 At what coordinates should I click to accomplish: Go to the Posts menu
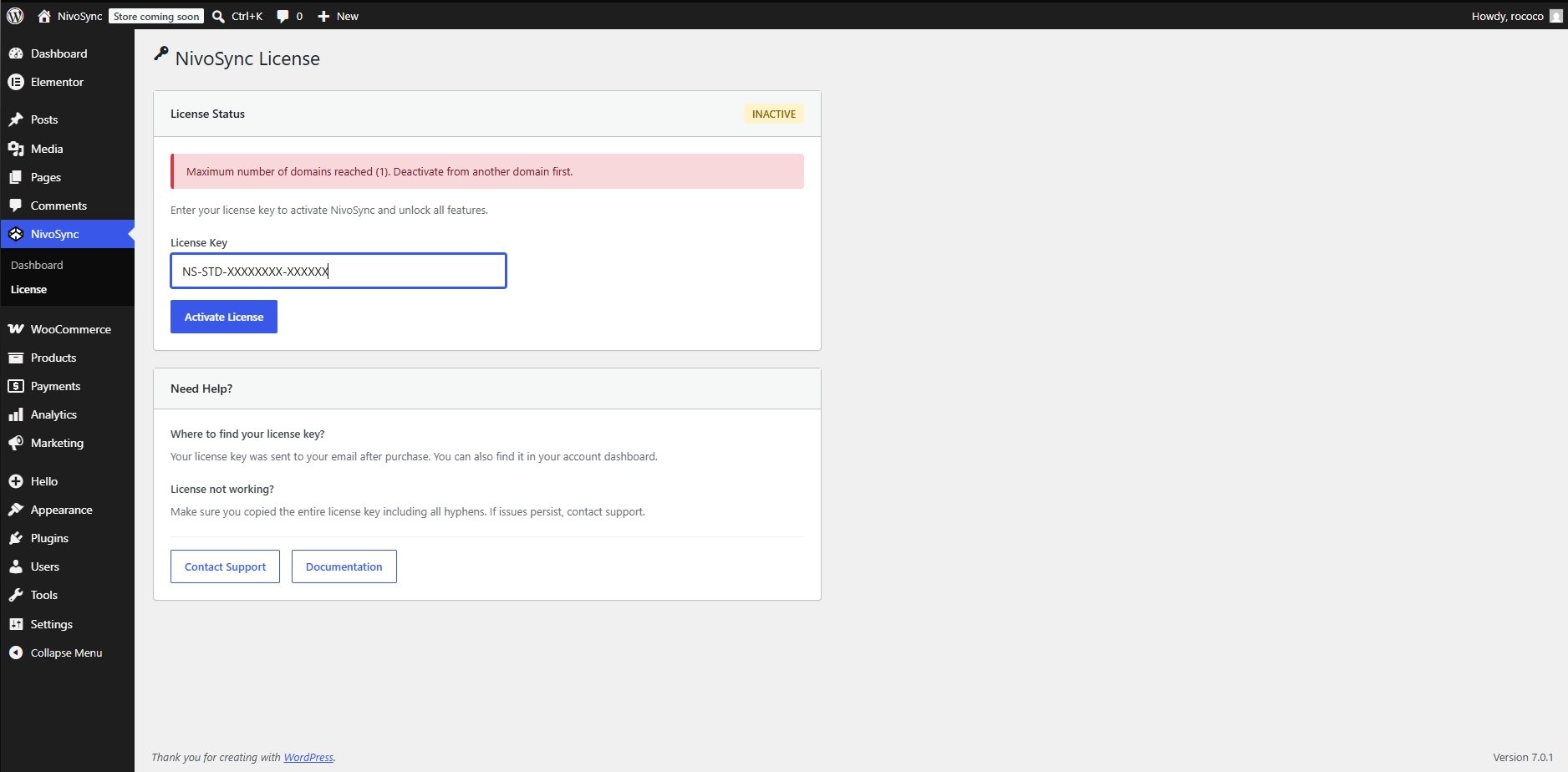[44, 119]
